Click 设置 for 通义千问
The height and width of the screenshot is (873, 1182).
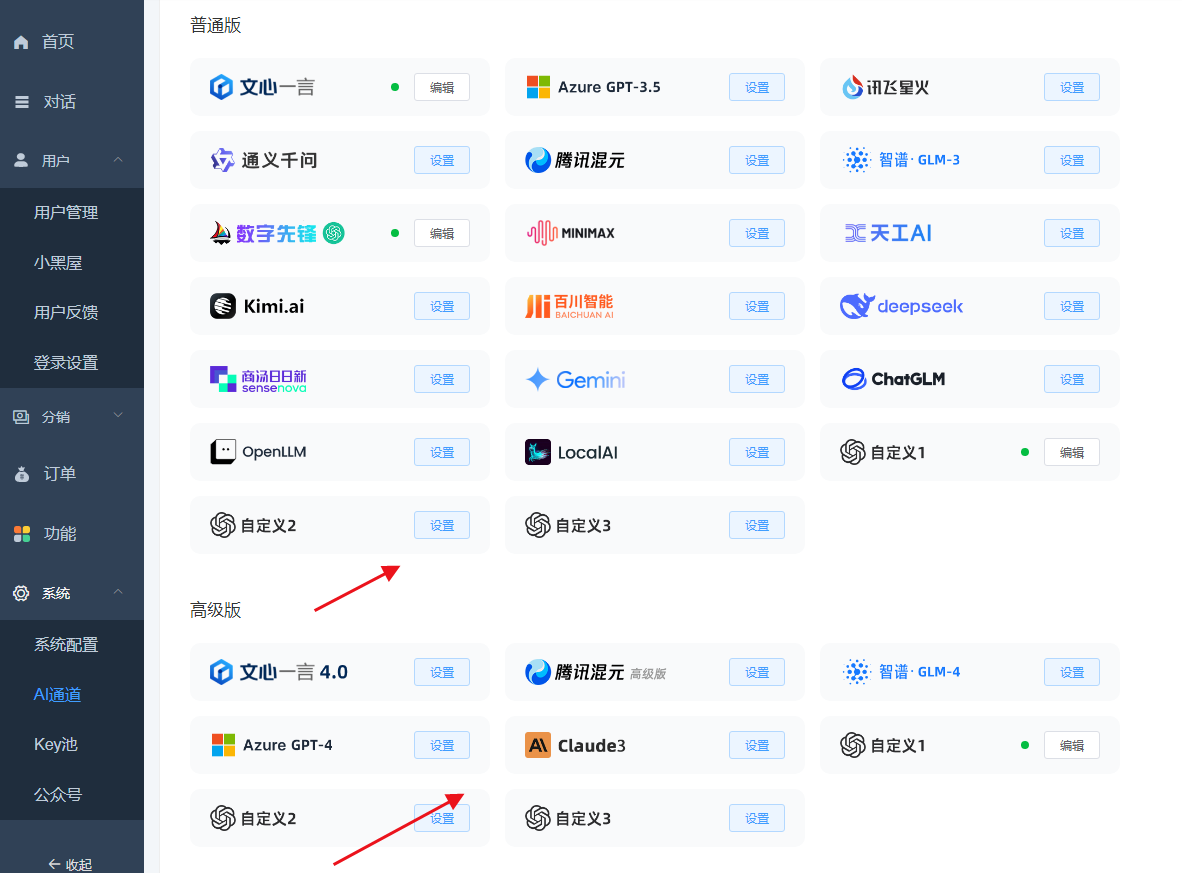point(442,161)
